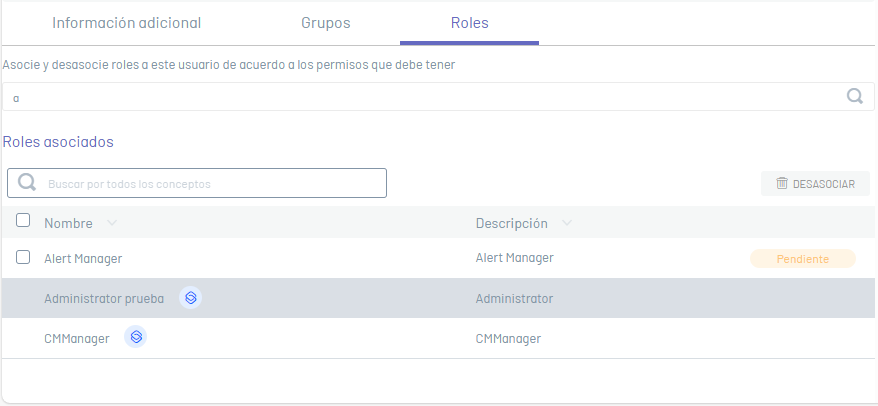
Task: Open the Descripción column sort chevron
Action: point(567,223)
